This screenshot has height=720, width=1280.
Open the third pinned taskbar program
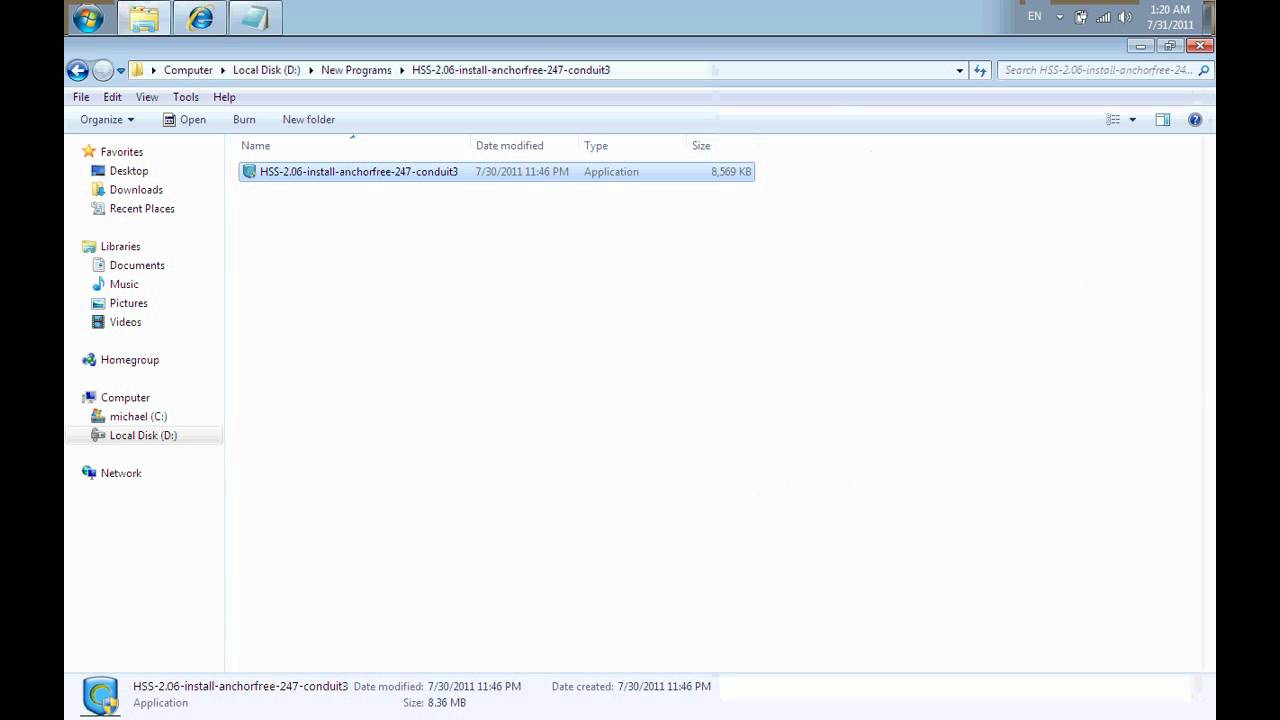pyautogui.click(x=255, y=18)
